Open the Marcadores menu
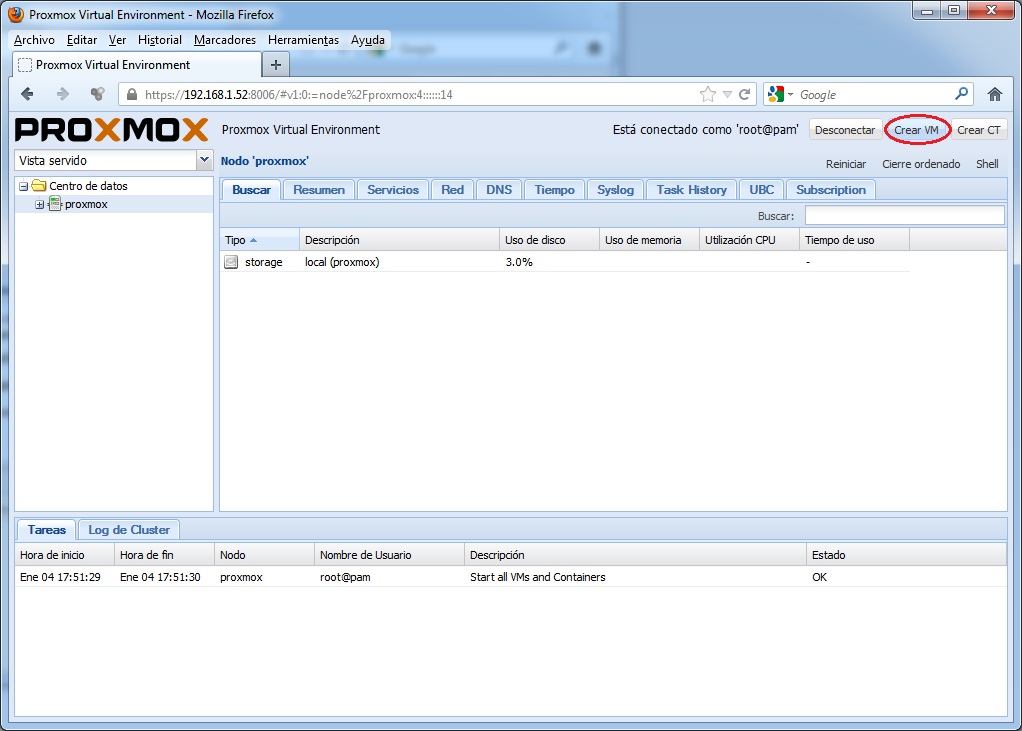Image resolution: width=1022 pixels, height=731 pixels. tap(225, 40)
